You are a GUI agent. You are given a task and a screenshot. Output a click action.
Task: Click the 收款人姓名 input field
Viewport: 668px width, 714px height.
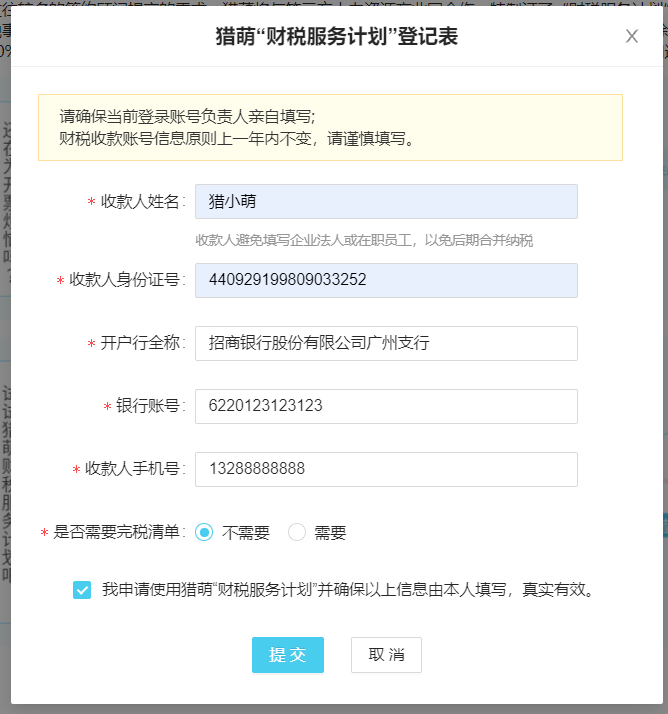[x=386, y=201]
